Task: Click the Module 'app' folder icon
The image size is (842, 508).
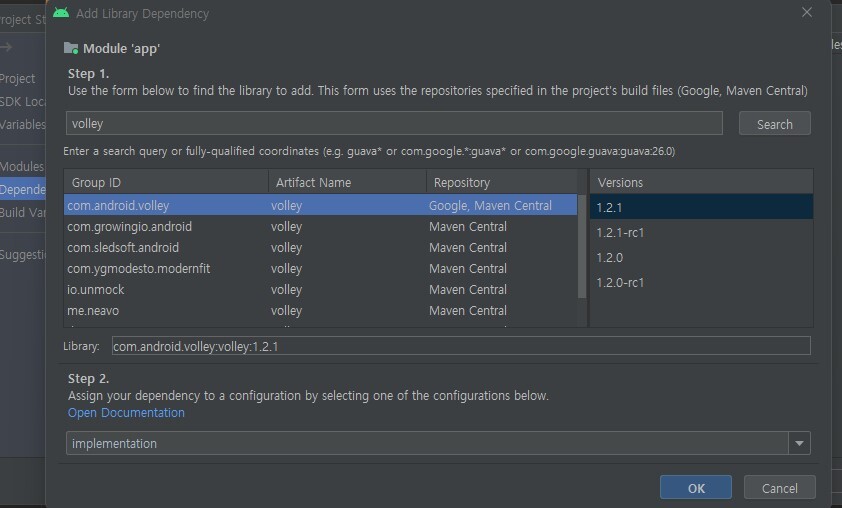Action: tap(71, 48)
